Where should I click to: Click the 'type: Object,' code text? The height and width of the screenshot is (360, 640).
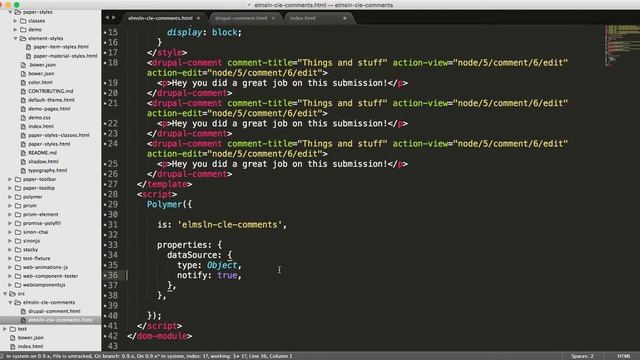pos(209,265)
